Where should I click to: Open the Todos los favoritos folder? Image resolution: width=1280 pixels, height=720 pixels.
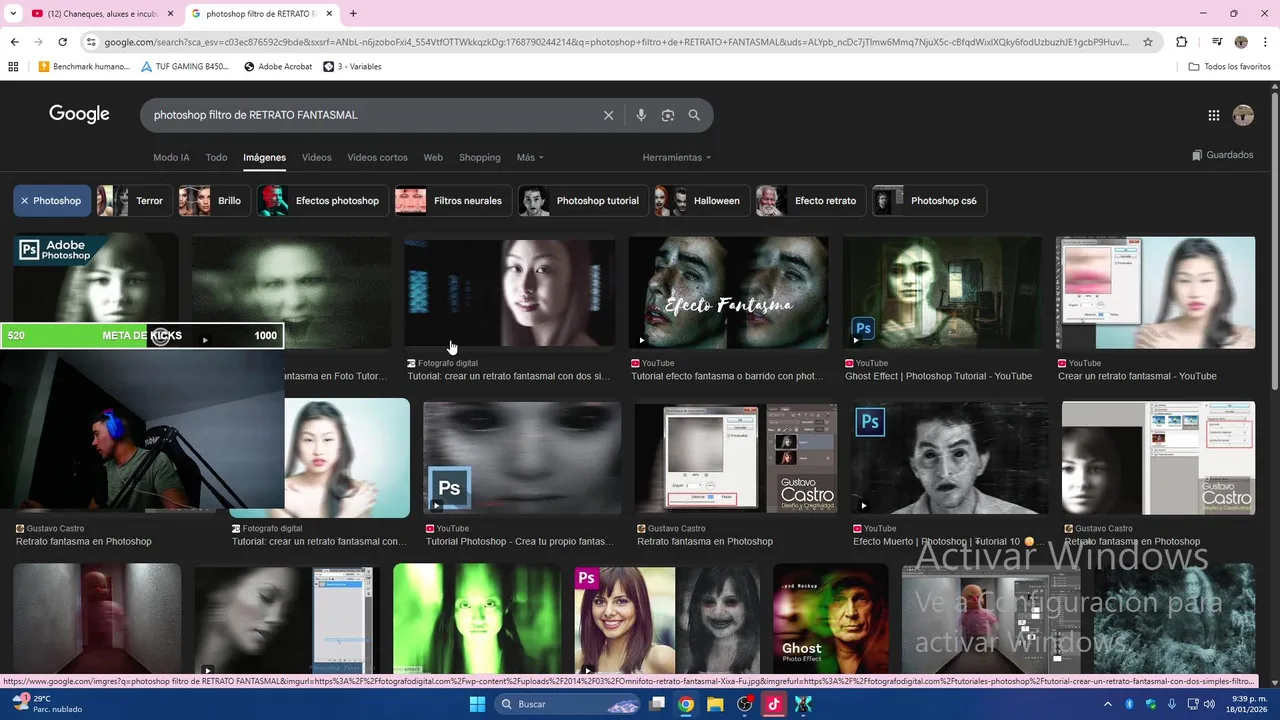(x=1229, y=67)
